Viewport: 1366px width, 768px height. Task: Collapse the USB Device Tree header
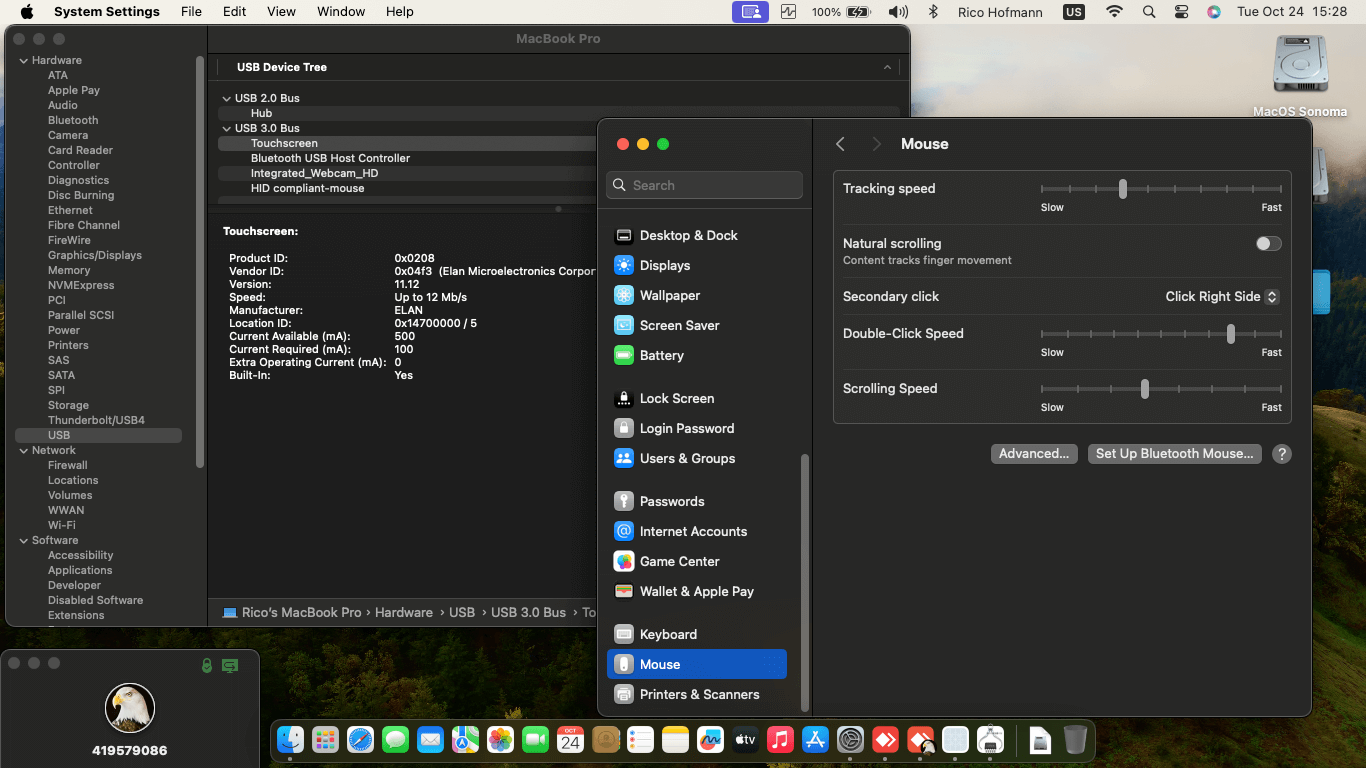(x=886, y=67)
